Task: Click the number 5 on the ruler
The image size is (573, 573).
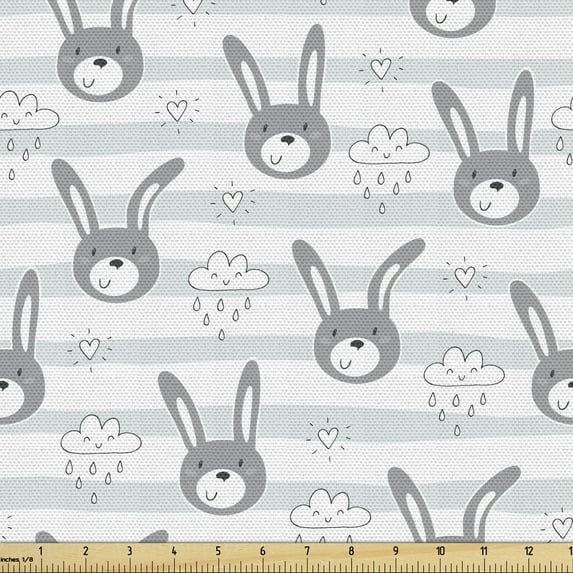Action: [x=218, y=551]
